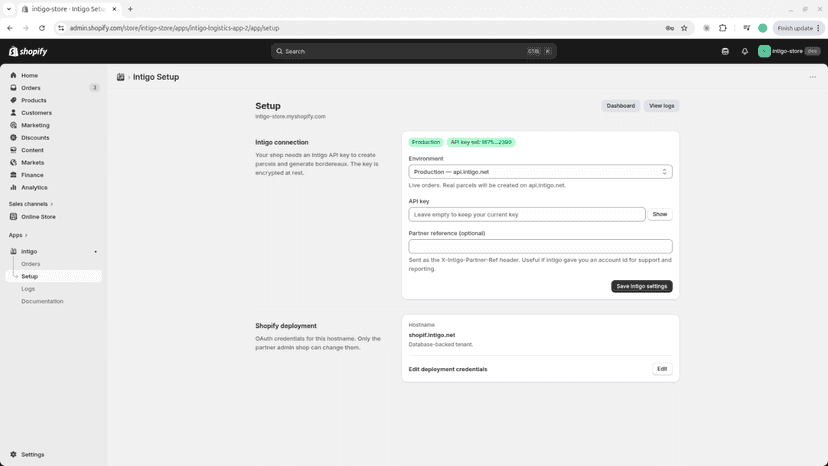
Task: Select Setup under Intigo app
Action: 53,276
